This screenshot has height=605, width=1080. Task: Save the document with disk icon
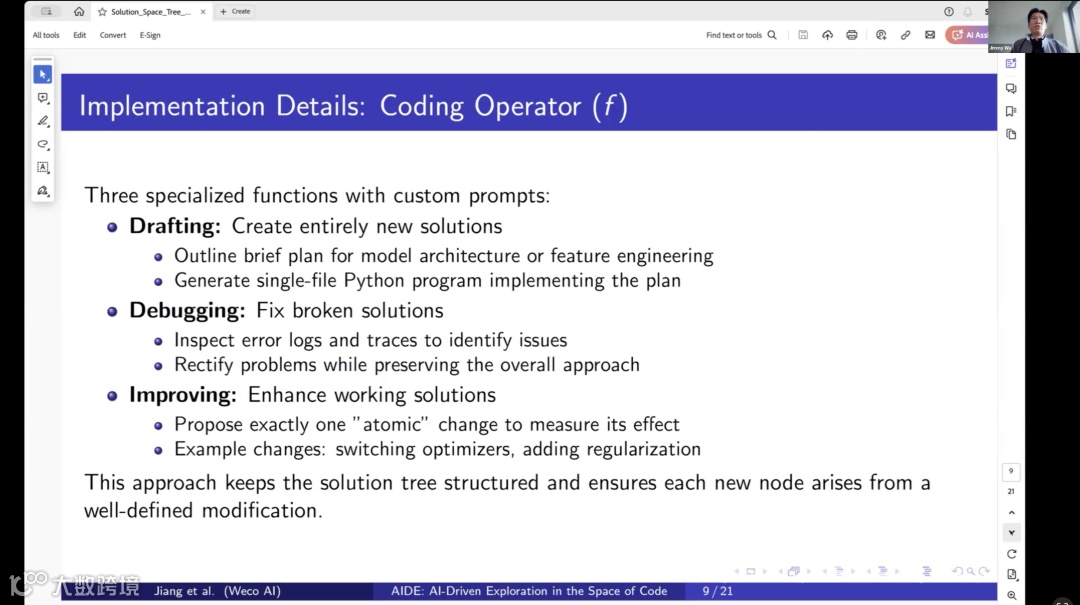(x=803, y=35)
